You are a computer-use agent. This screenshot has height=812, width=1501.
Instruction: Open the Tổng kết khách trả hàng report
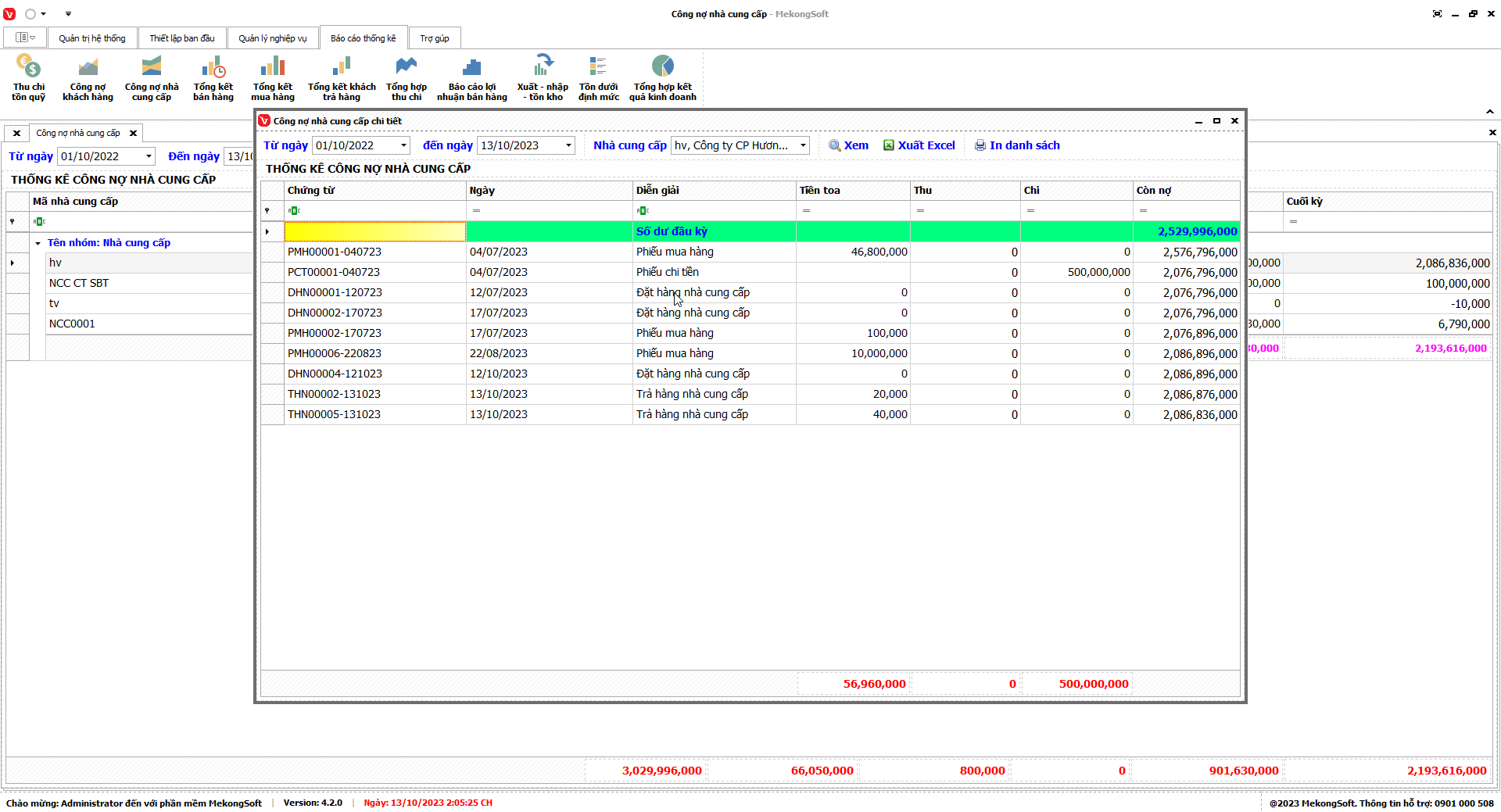(x=342, y=77)
